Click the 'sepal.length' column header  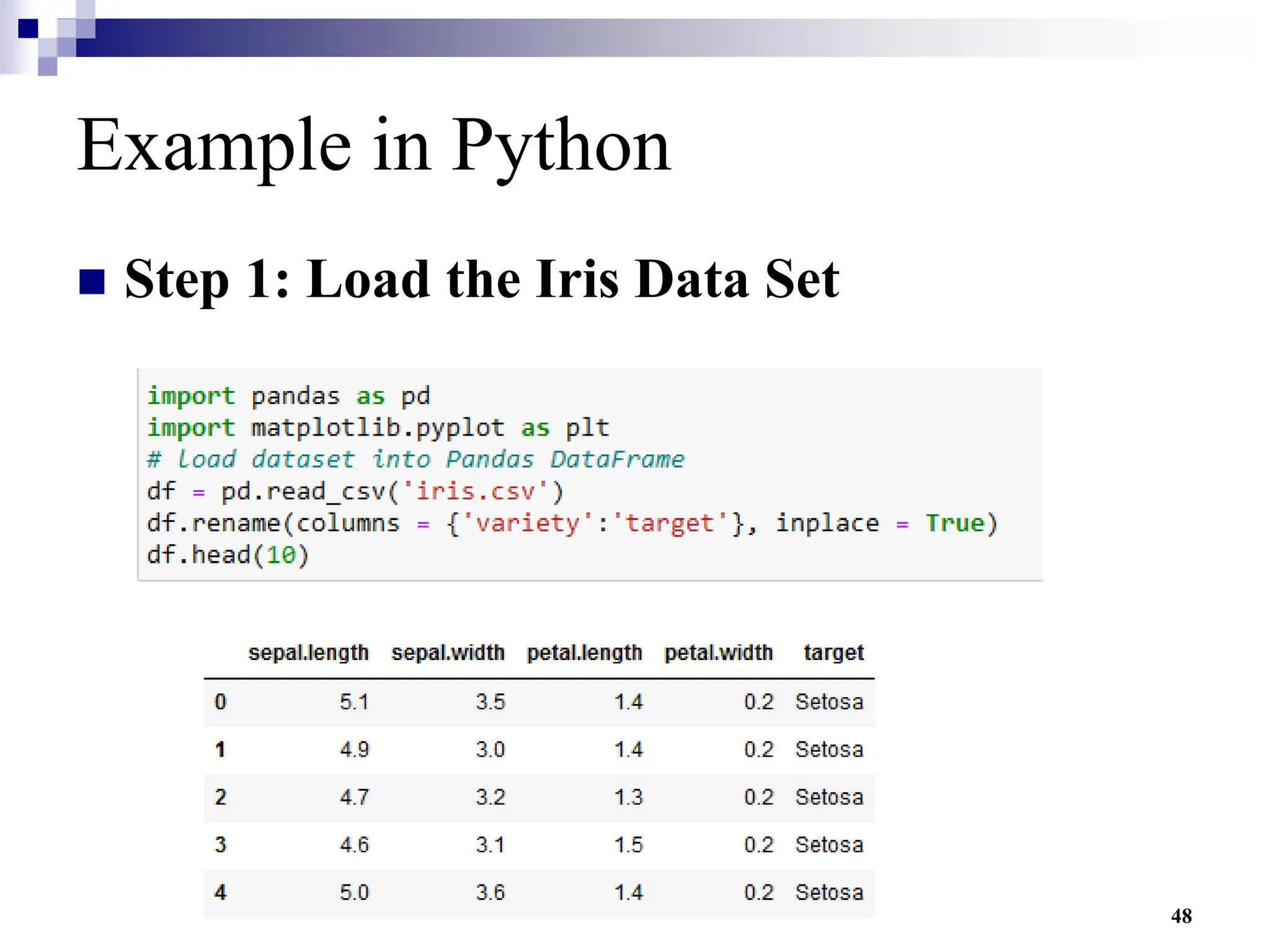308,653
